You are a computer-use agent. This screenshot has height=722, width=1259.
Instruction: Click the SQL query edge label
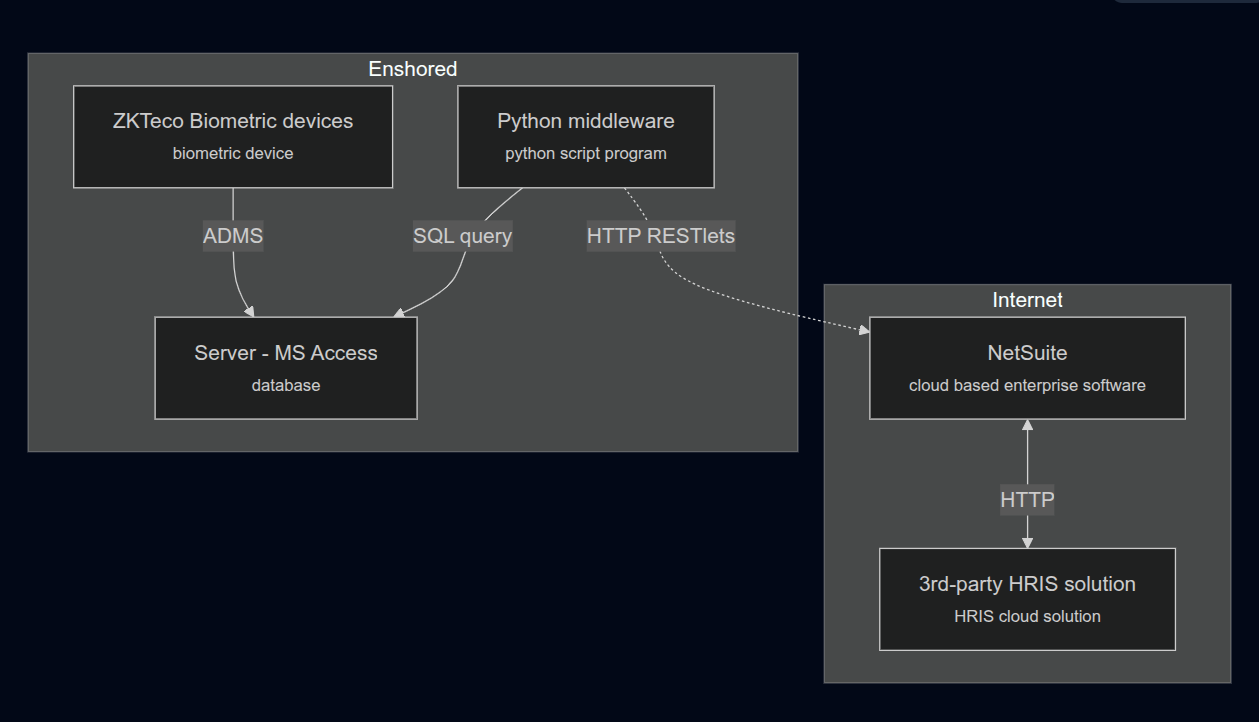(463, 236)
